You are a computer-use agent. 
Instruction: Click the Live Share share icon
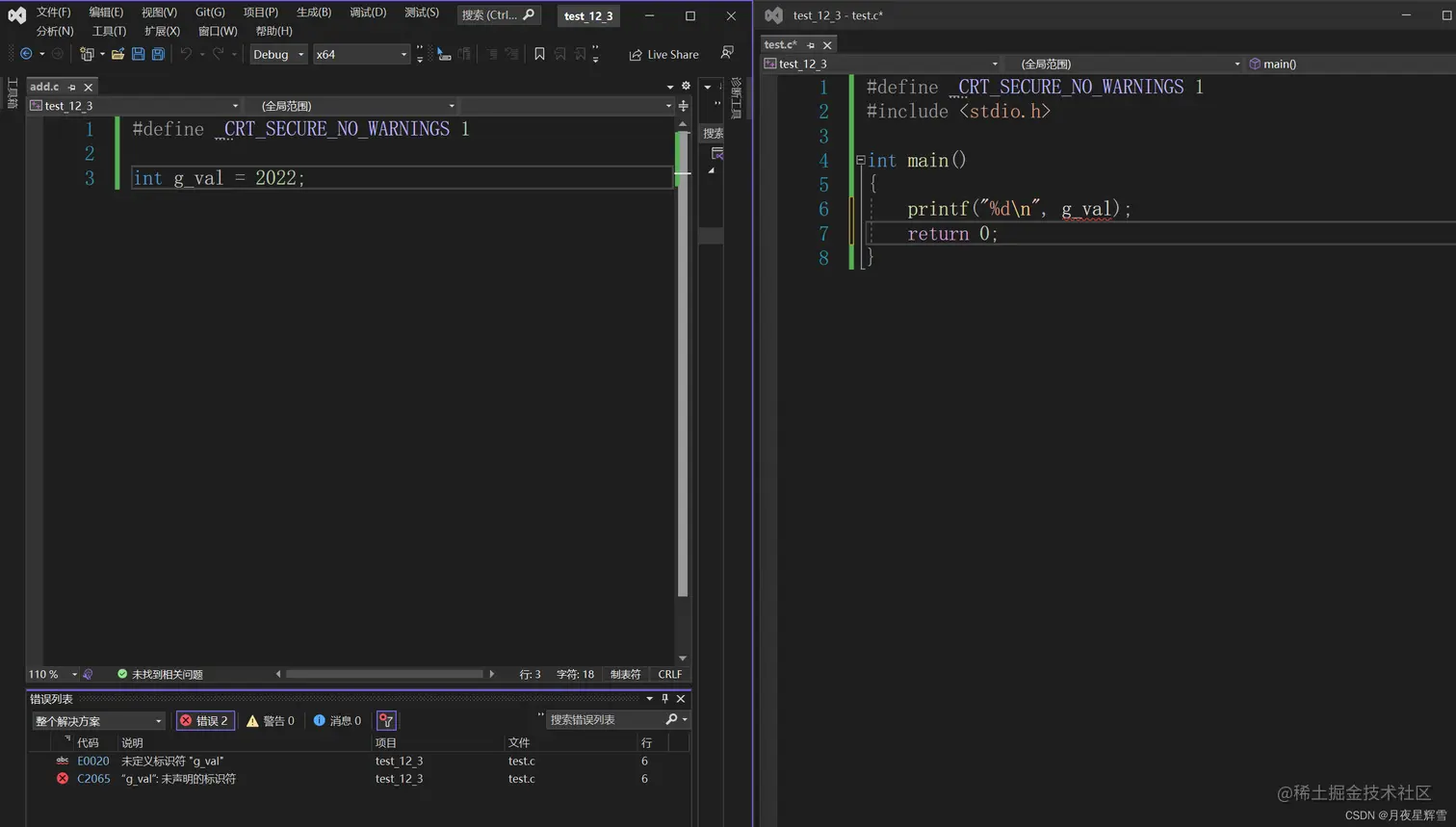[636, 55]
